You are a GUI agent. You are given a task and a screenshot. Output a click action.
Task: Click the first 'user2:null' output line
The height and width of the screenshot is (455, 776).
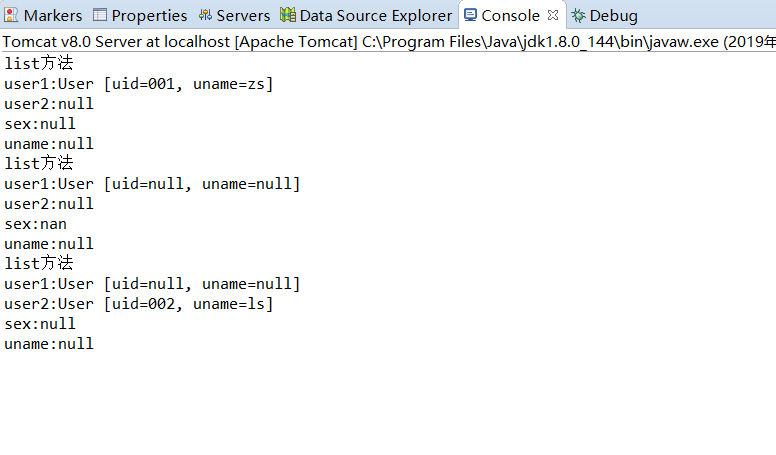[x=48, y=104]
